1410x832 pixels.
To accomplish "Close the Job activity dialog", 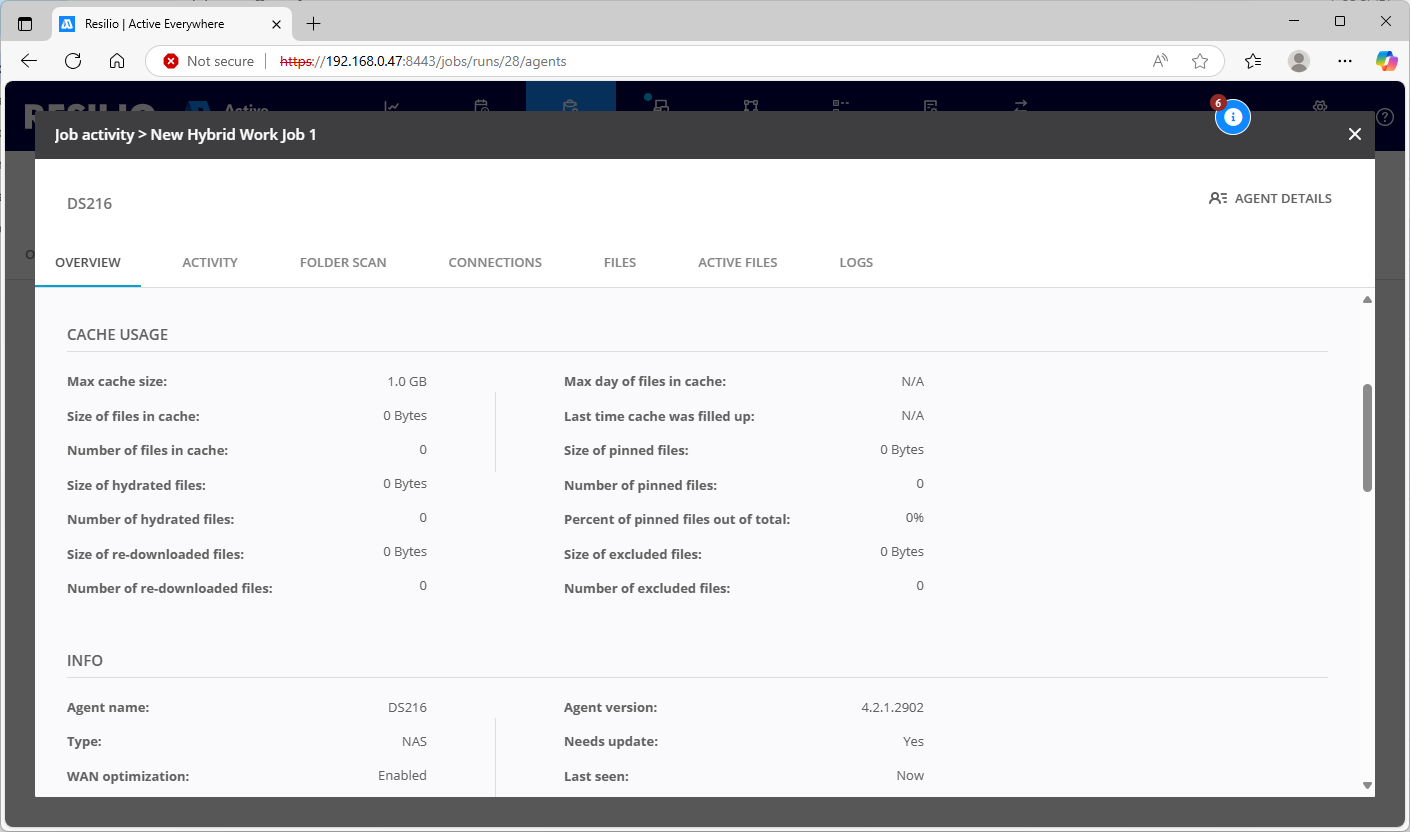I will coord(1354,134).
